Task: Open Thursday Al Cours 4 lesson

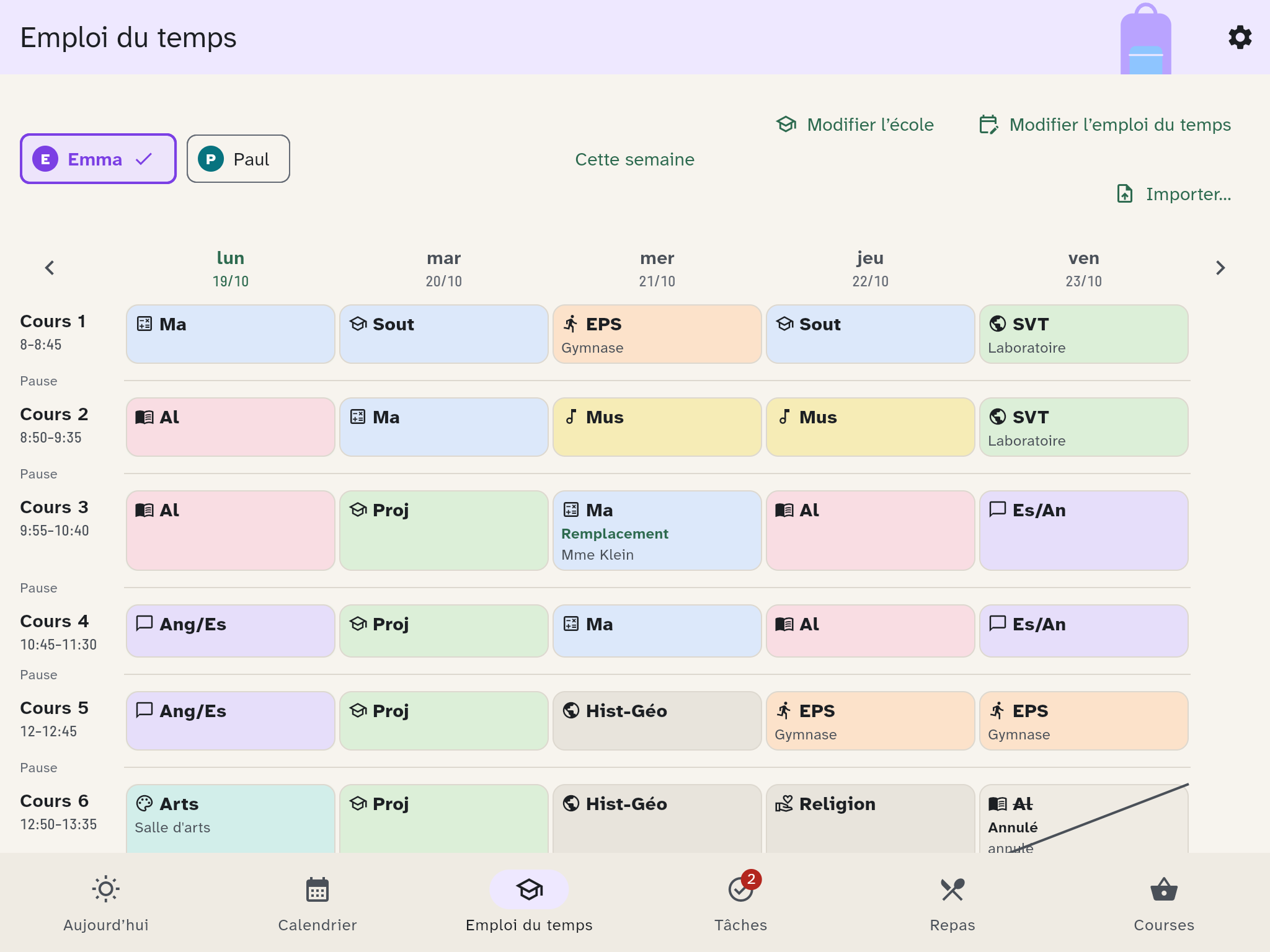Action: 871,631
